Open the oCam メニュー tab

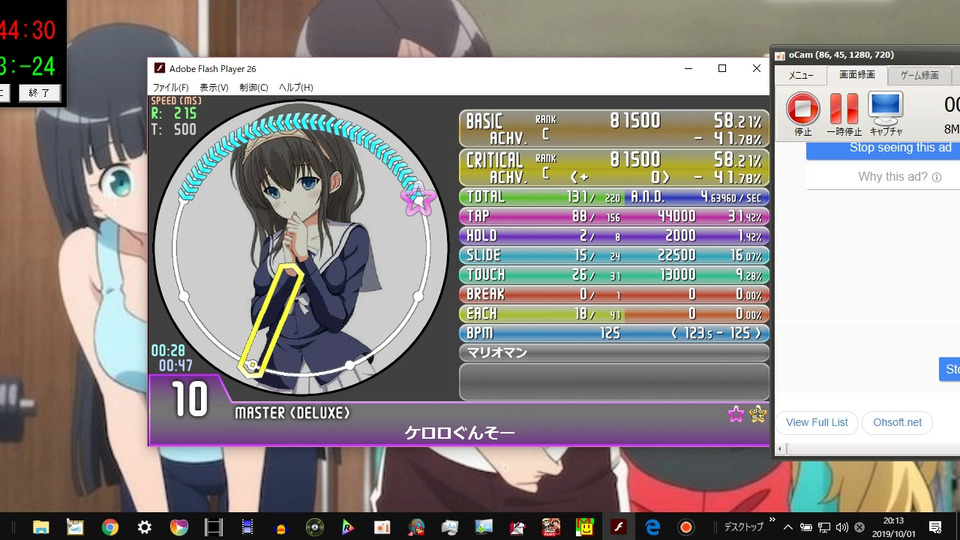801,75
